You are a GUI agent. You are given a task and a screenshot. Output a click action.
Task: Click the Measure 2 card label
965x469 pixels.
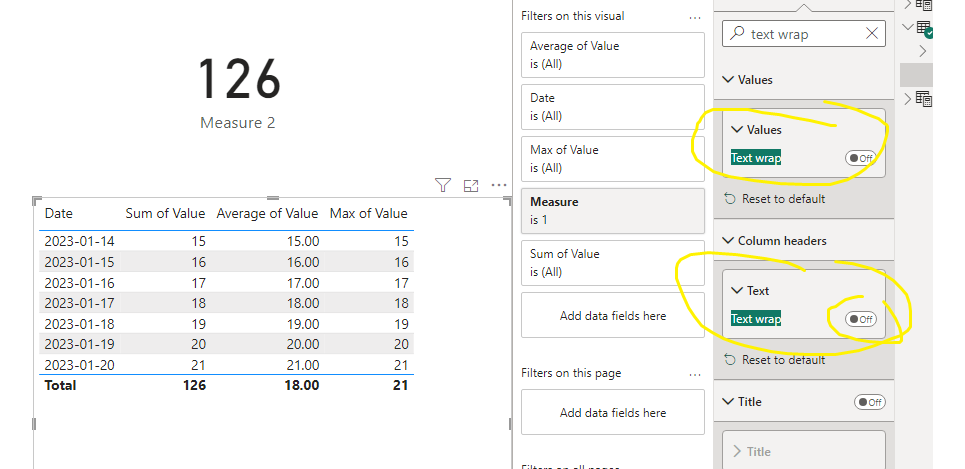coord(238,122)
